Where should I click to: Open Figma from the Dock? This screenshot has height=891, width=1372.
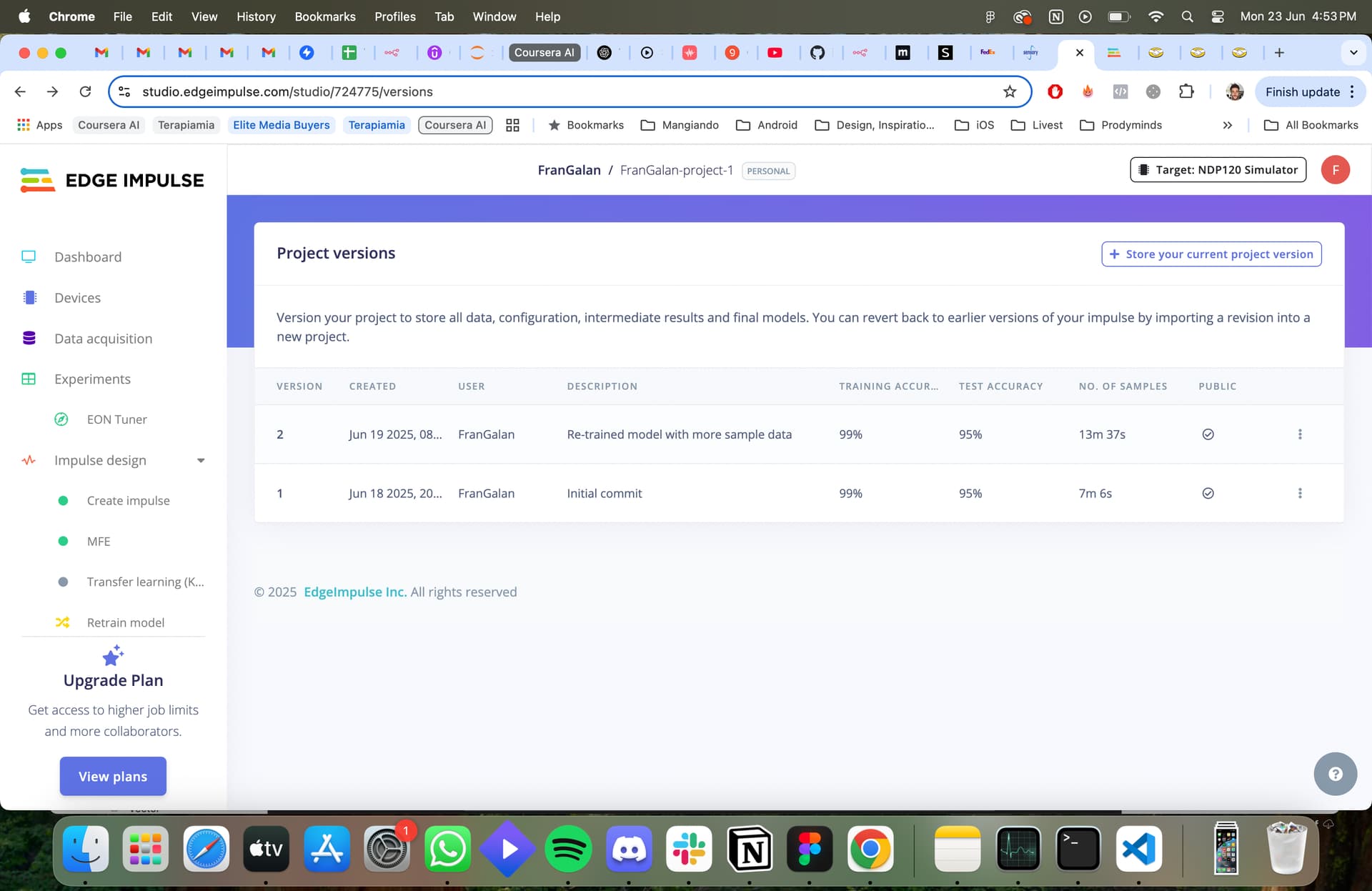810,849
